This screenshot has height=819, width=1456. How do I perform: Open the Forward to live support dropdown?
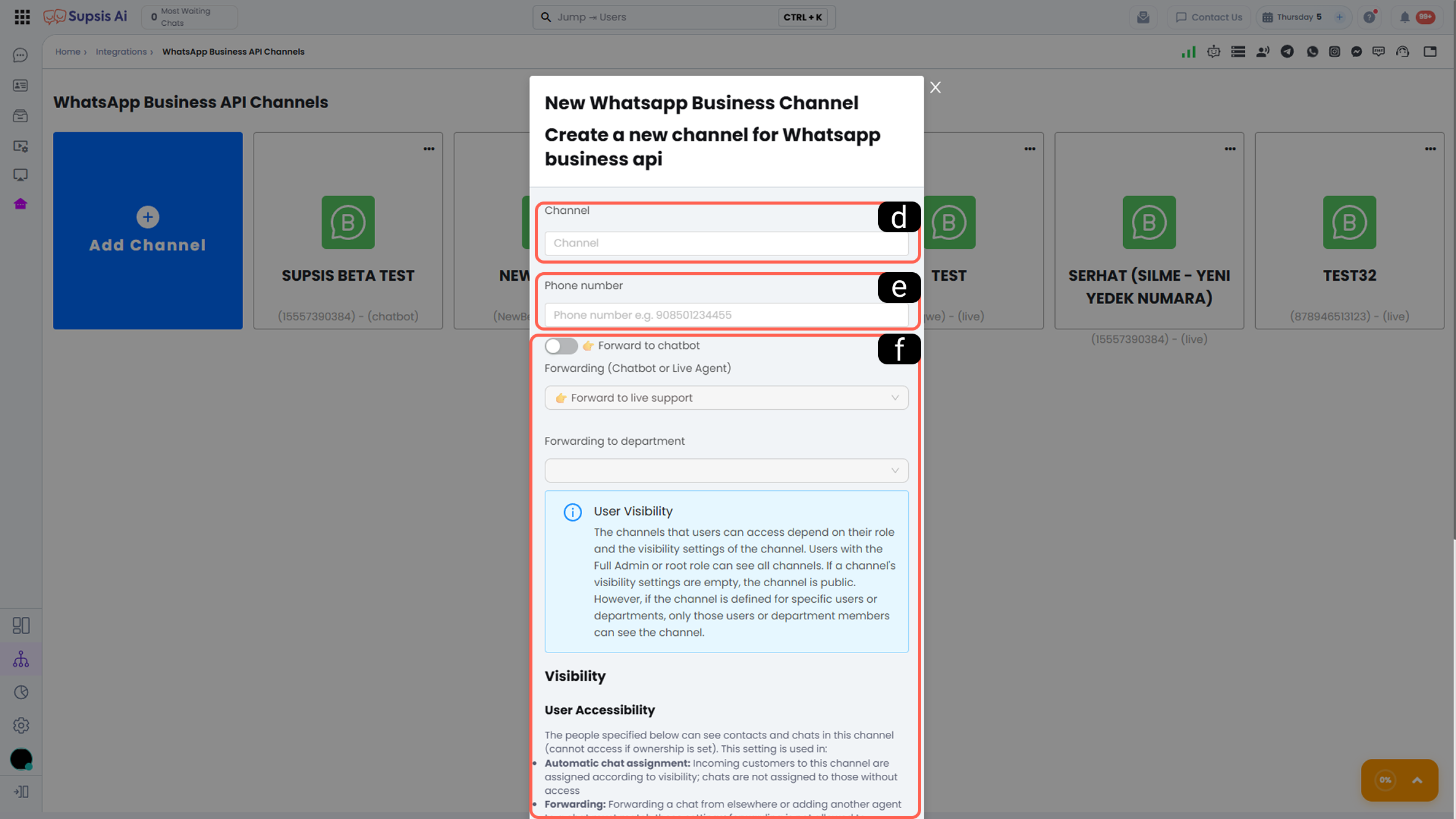point(726,398)
